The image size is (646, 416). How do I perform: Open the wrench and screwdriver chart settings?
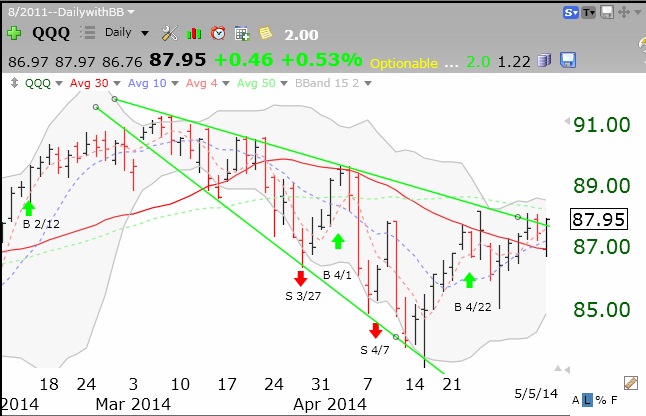pos(169,33)
